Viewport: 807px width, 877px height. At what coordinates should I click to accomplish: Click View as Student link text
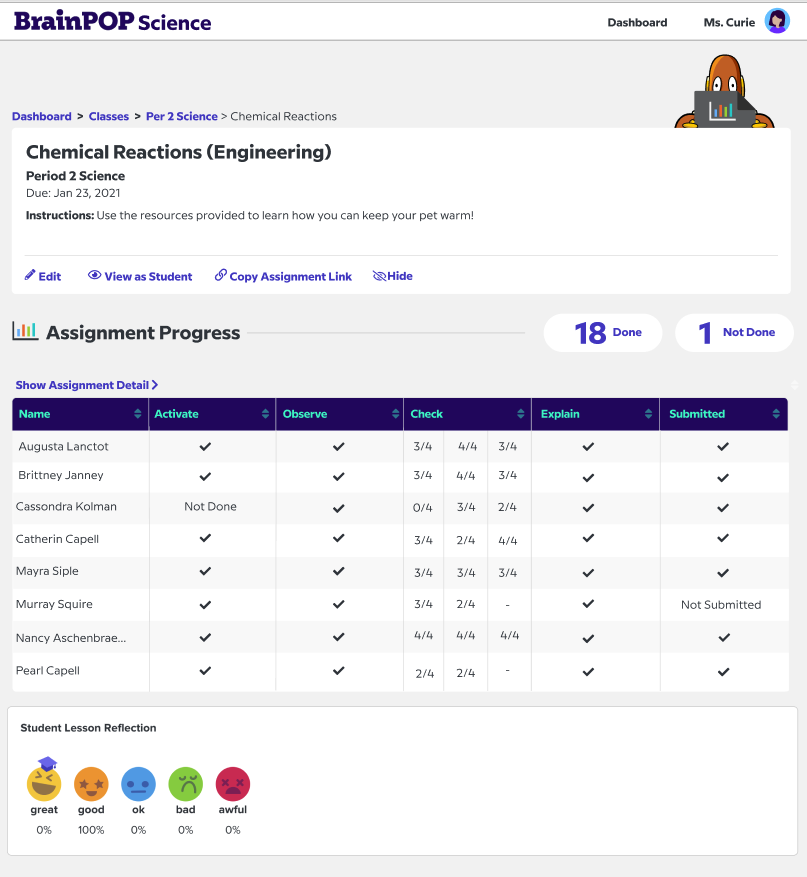click(148, 276)
